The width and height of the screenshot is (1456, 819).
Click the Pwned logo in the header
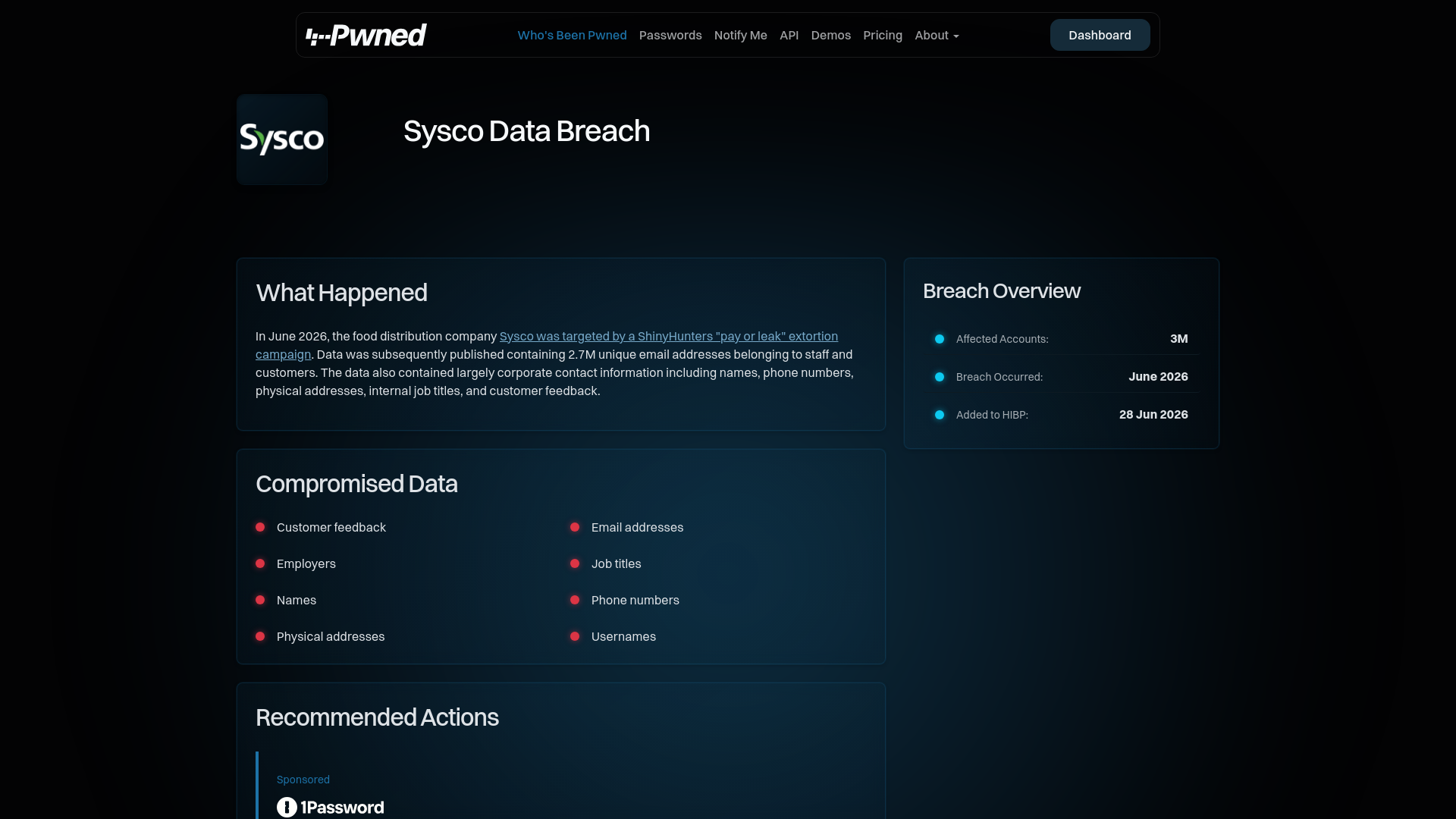coord(366,35)
